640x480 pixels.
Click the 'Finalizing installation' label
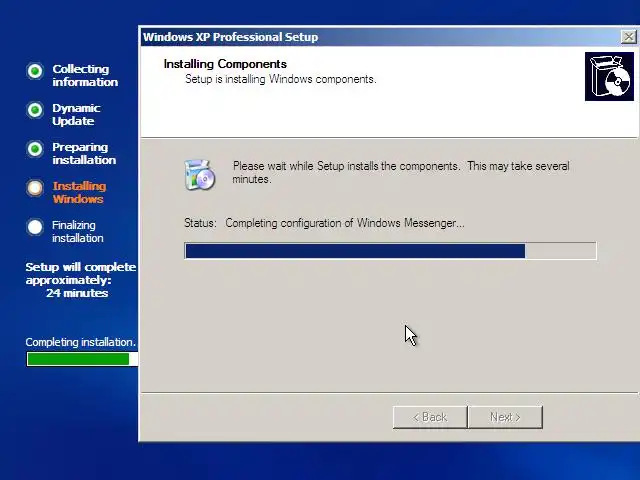[x=78, y=231]
